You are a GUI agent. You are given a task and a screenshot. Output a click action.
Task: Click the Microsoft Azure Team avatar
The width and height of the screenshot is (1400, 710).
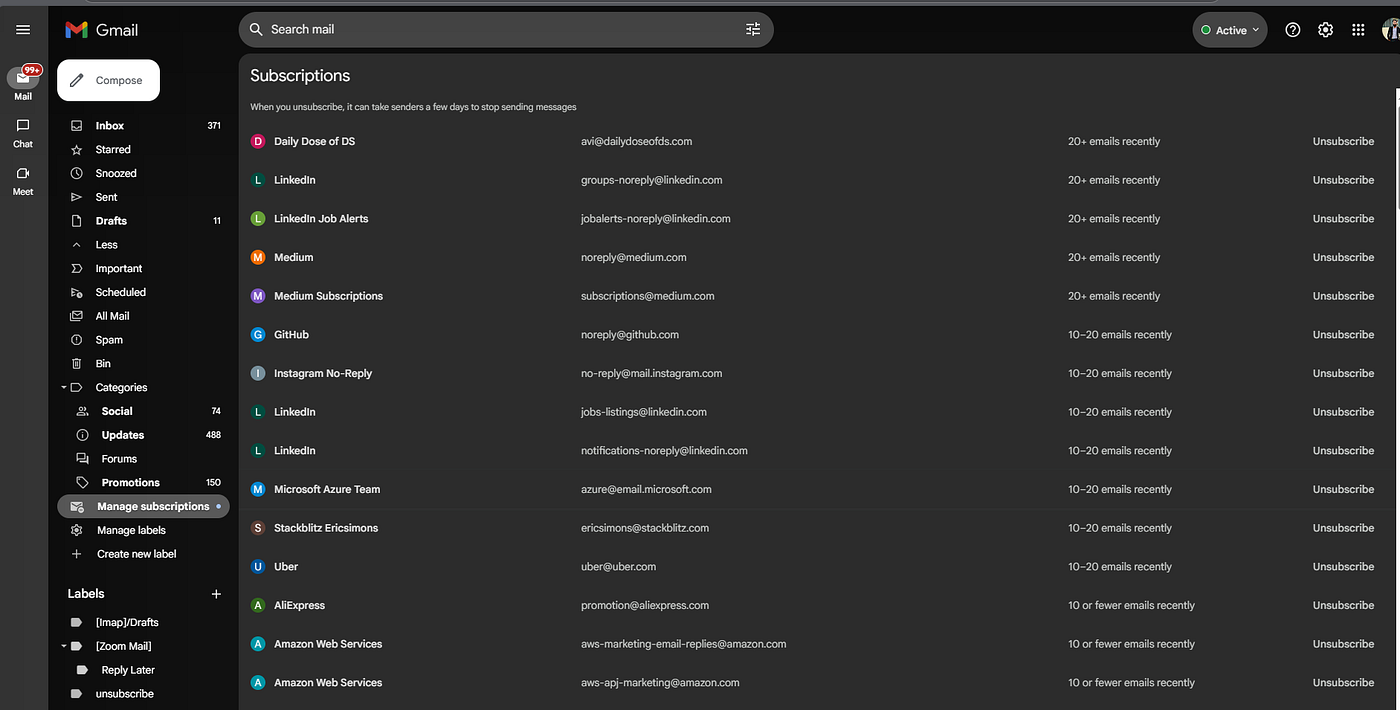click(x=258, y=490)
